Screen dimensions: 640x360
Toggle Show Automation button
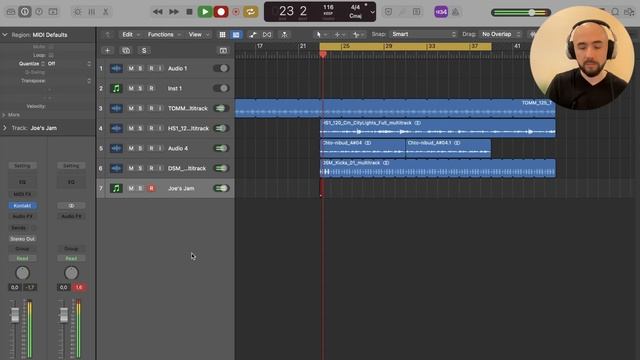pyautogui.click(x=253, y=35)
